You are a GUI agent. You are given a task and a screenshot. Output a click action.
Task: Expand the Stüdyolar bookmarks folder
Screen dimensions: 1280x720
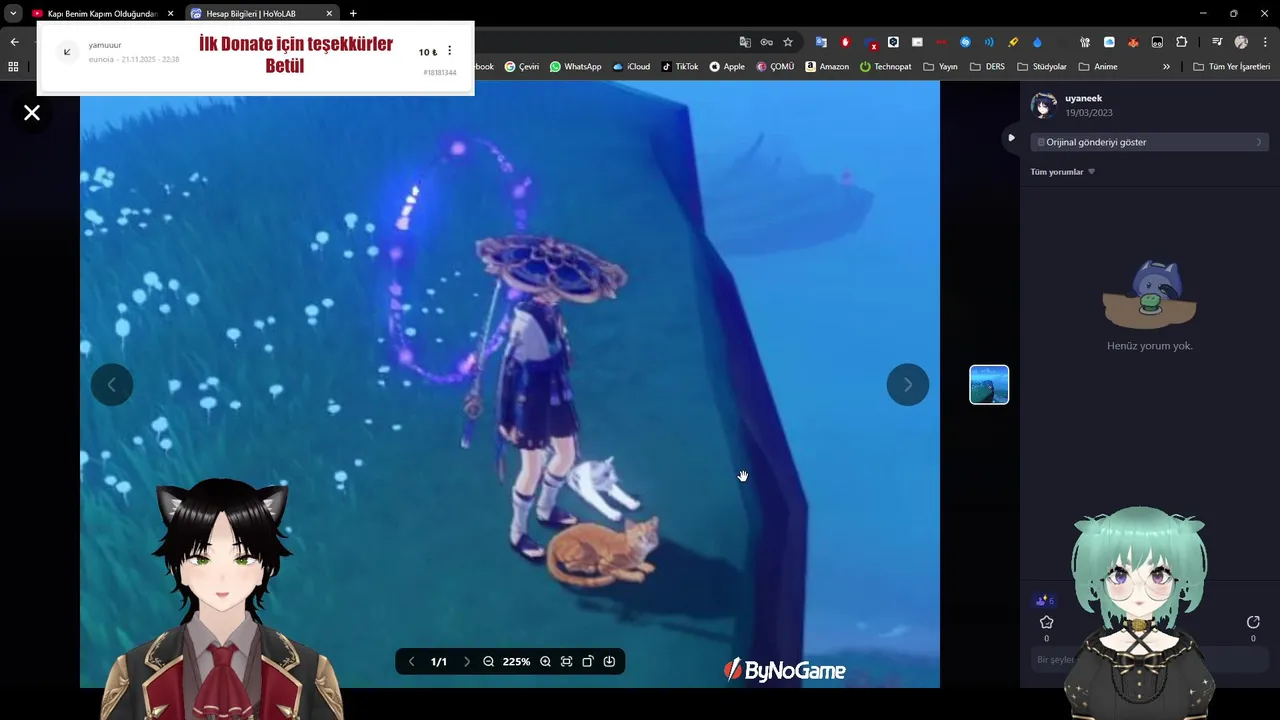point(1042,67)
